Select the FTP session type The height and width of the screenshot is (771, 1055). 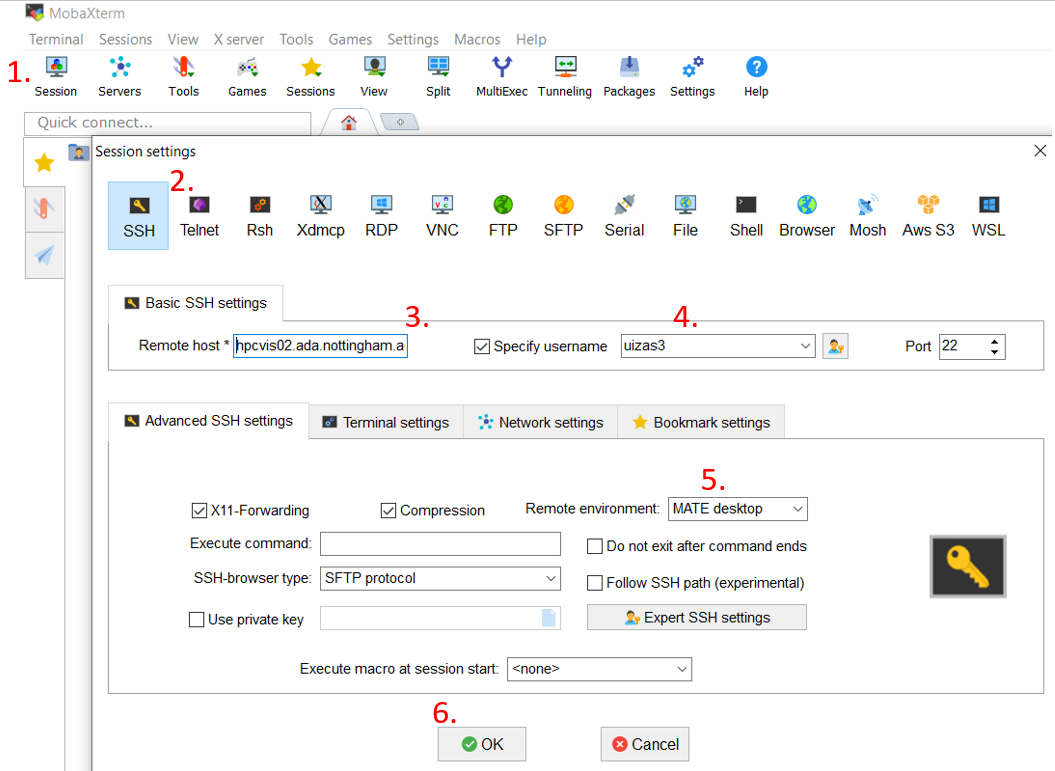(503, 216)
